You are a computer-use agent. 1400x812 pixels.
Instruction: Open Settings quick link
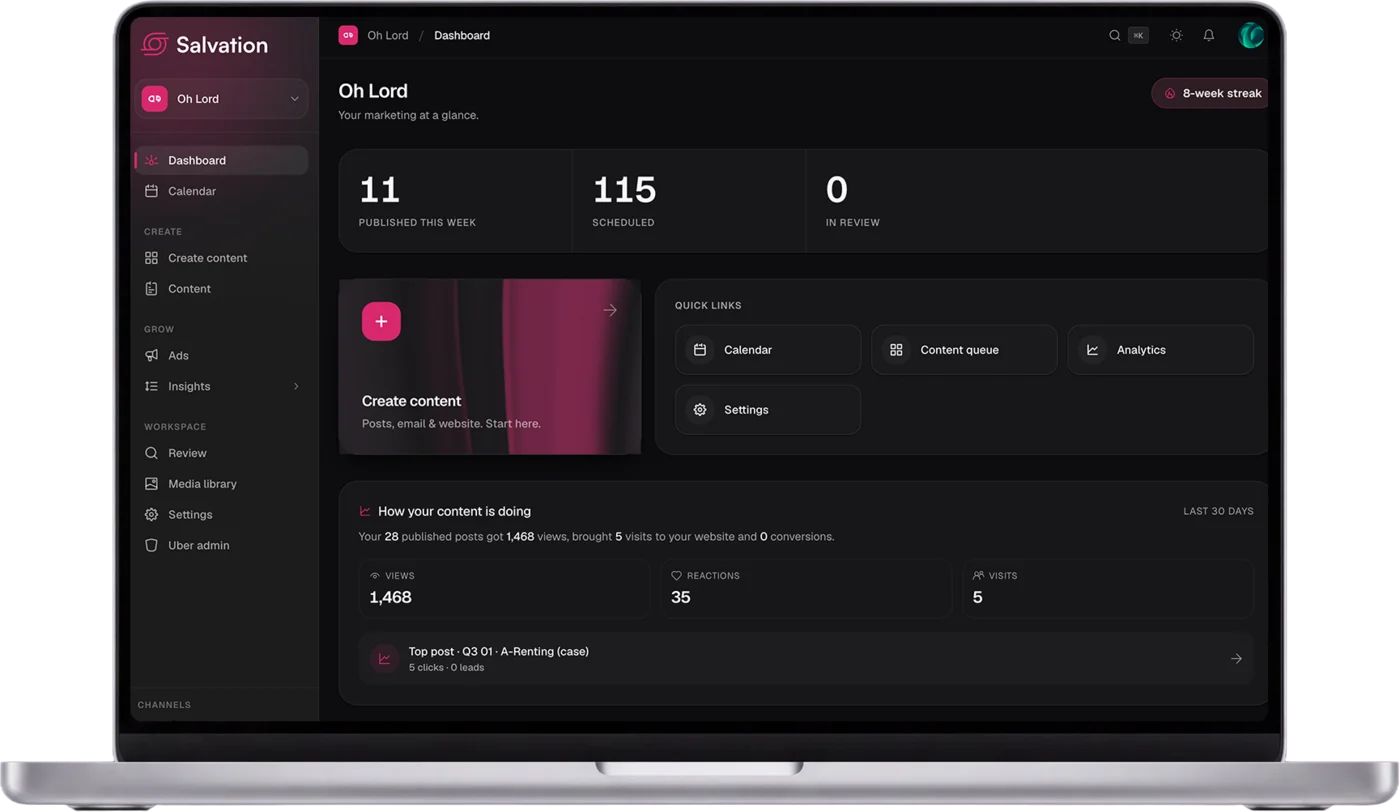click(768, 410)
